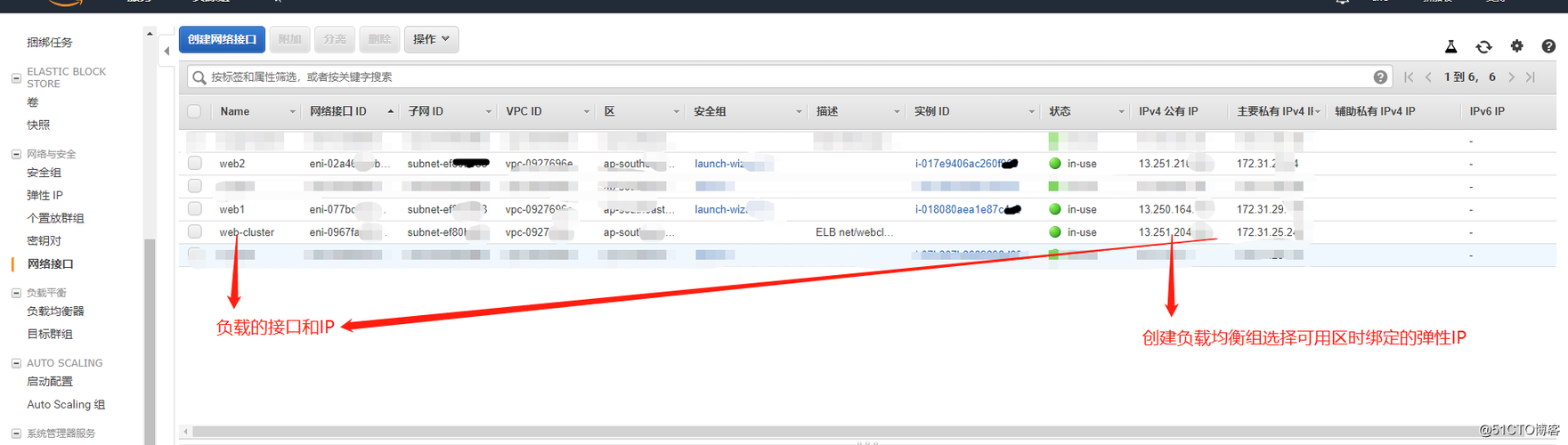Open 目标群组 in sidebar
This screenshot has width=1568, height=445.
tap(50, 335)
